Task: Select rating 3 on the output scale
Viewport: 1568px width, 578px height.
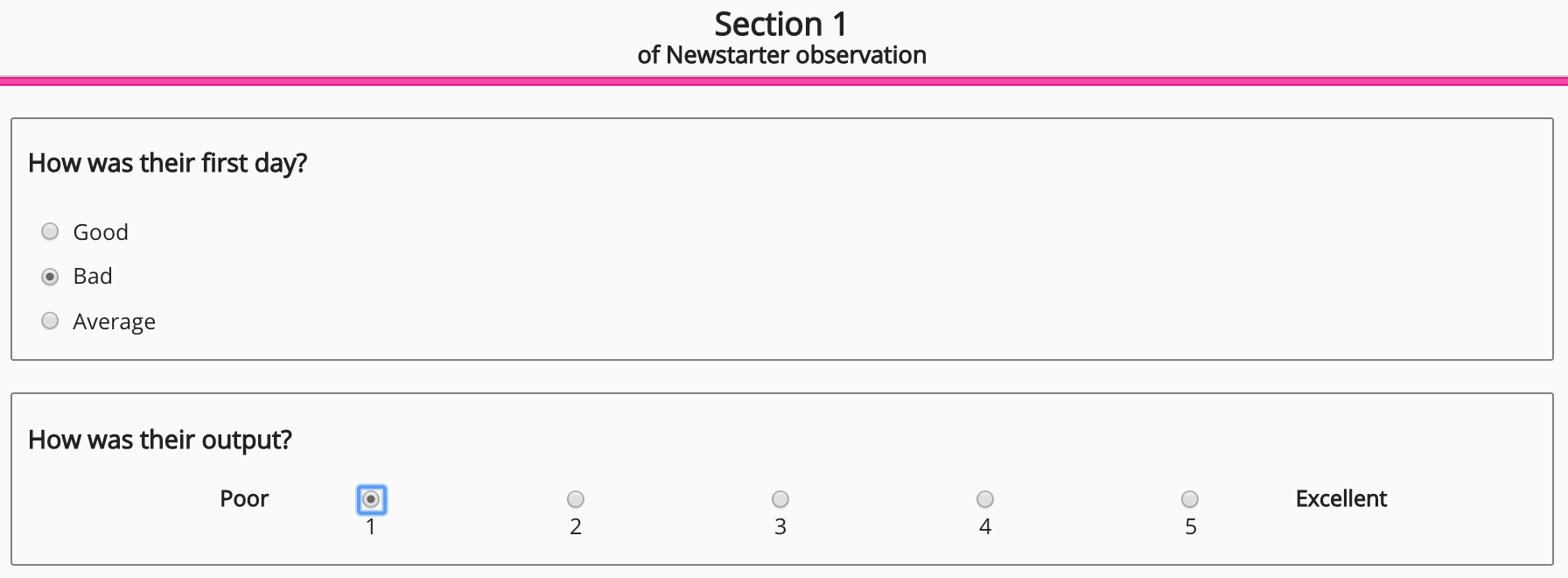Action: 780,499
